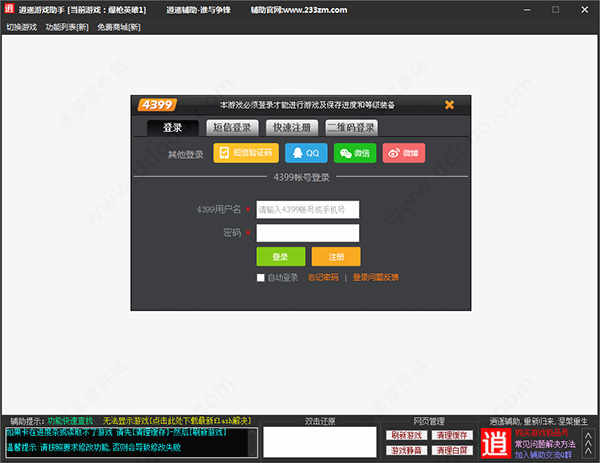Minimize the 逍遥游戏助手 window
This screenshot has height=463, width=600.
pyautogui.click(x=527, y=10)
